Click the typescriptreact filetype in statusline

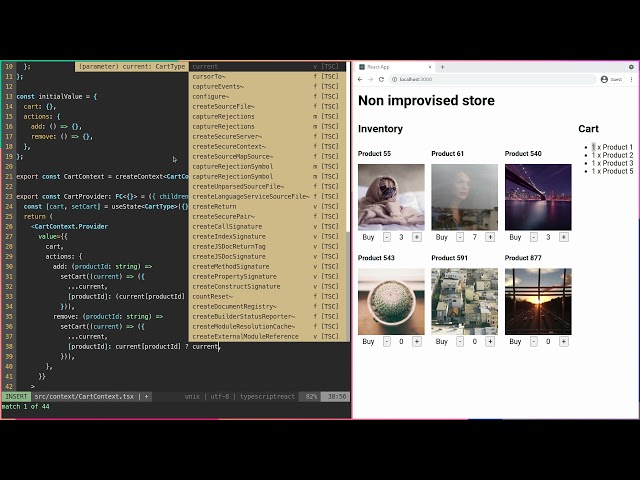click(x=267, y=396)
